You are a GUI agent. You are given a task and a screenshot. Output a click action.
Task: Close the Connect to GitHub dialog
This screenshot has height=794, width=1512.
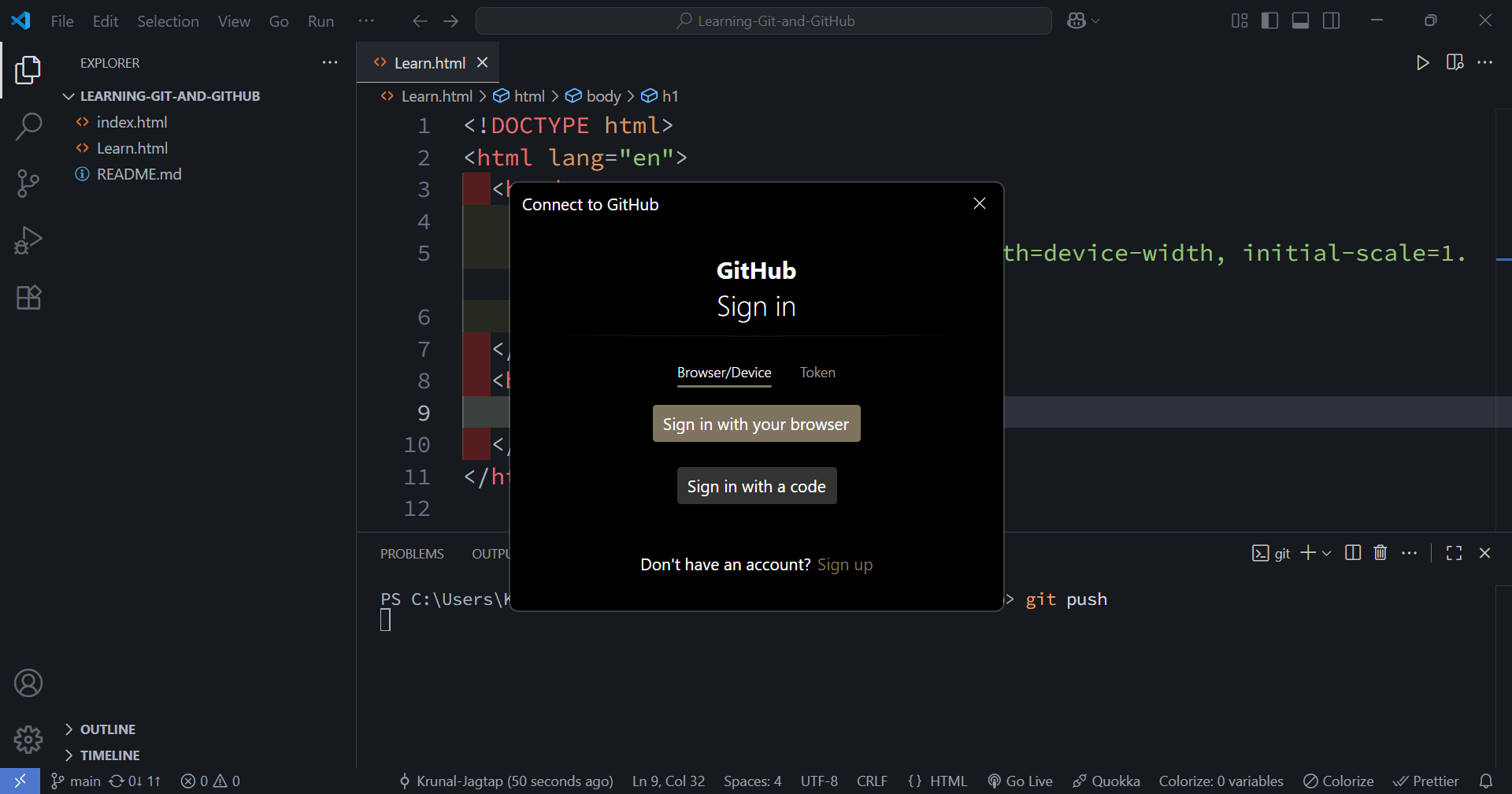coord(980,204)
